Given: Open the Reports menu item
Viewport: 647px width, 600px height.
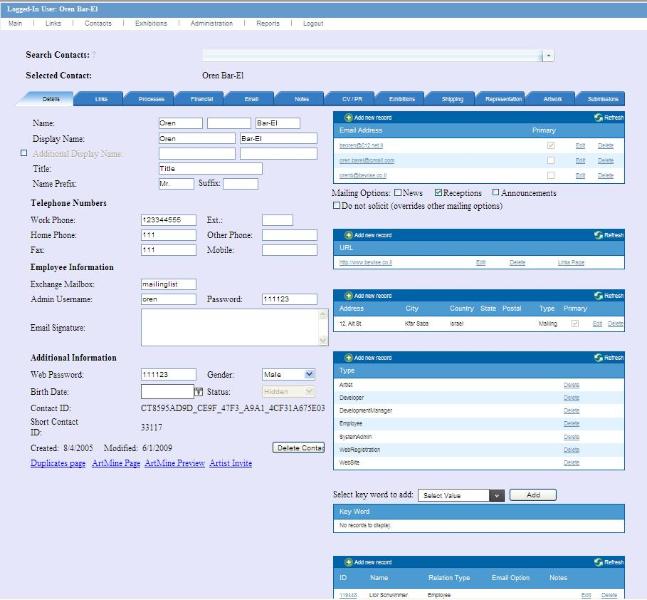Looking at the screenshot, I should point(268,24).
